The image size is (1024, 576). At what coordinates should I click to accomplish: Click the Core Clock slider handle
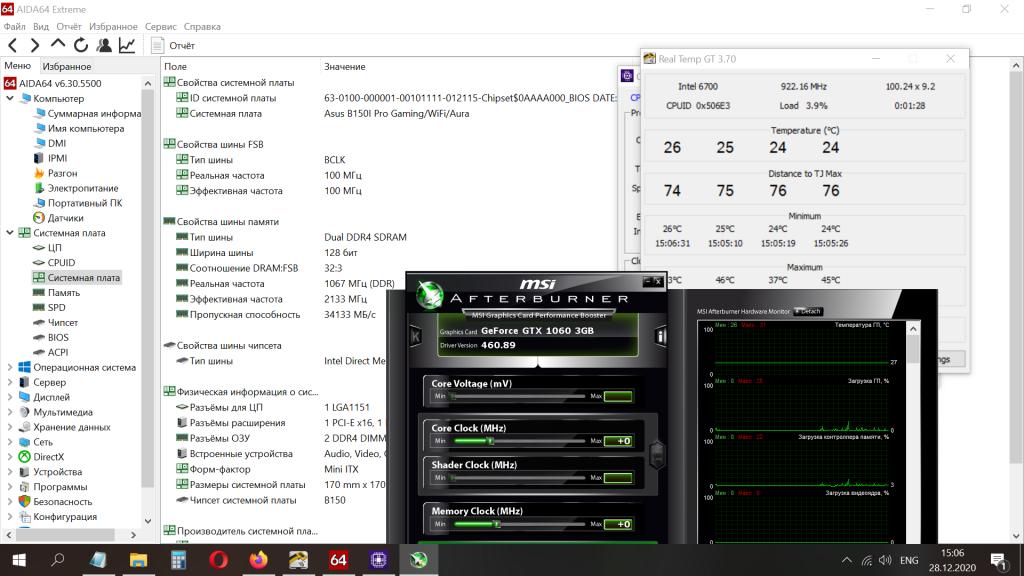[490, 441]
